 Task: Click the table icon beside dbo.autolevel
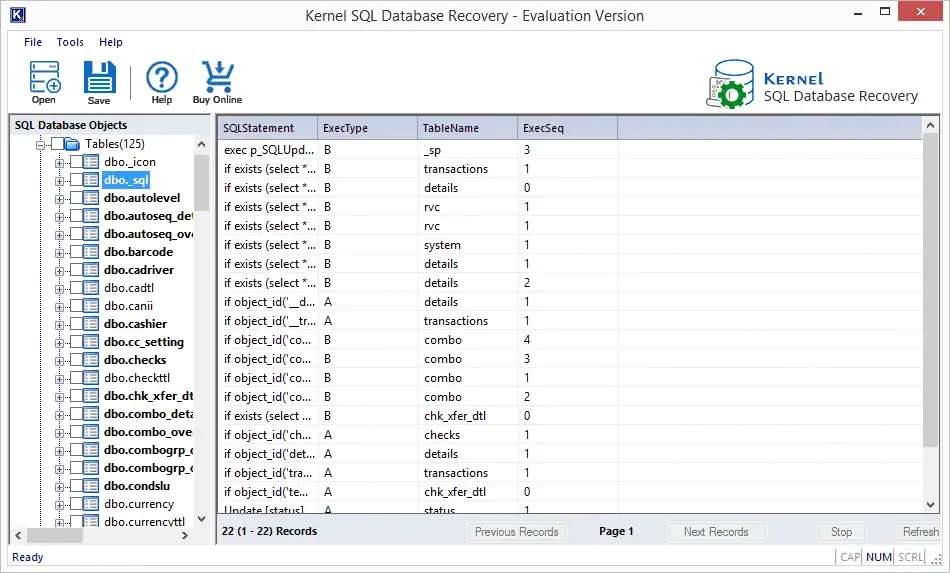point(91,198)
